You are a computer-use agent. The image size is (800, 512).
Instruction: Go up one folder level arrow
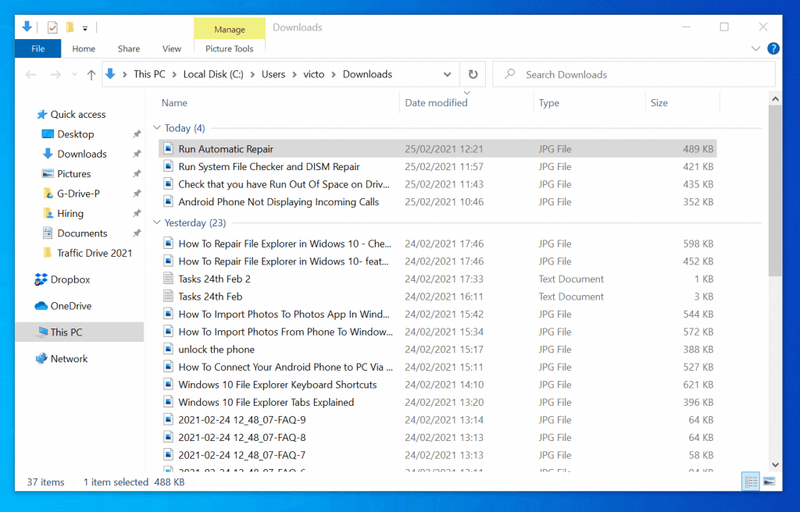point(91,75)
